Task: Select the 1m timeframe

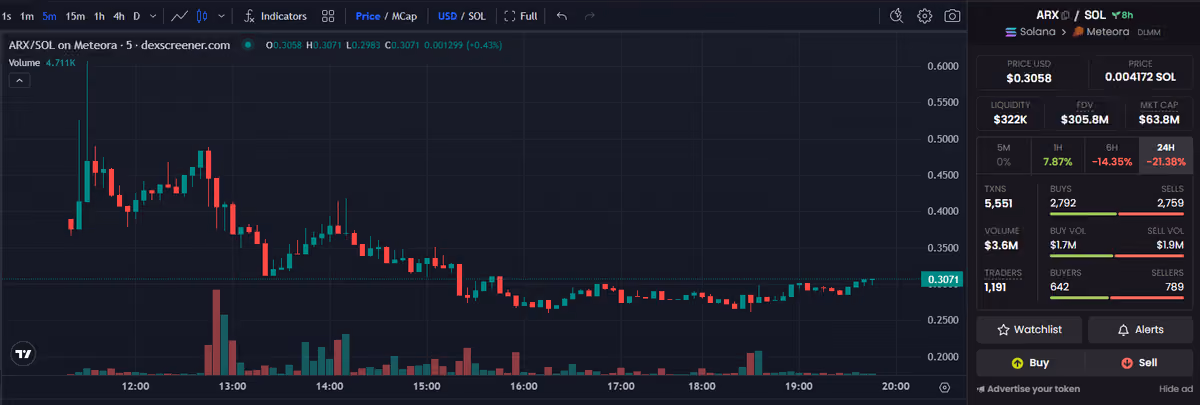Action: (27, 16)
